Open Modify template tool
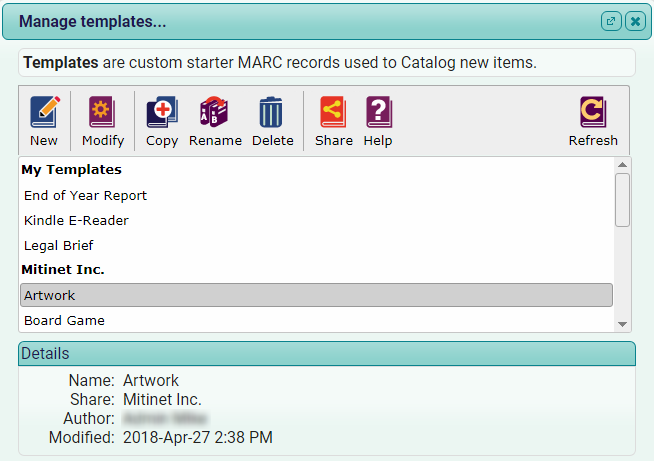This screenshot has width=654, height=461. [x=102, y=112]
